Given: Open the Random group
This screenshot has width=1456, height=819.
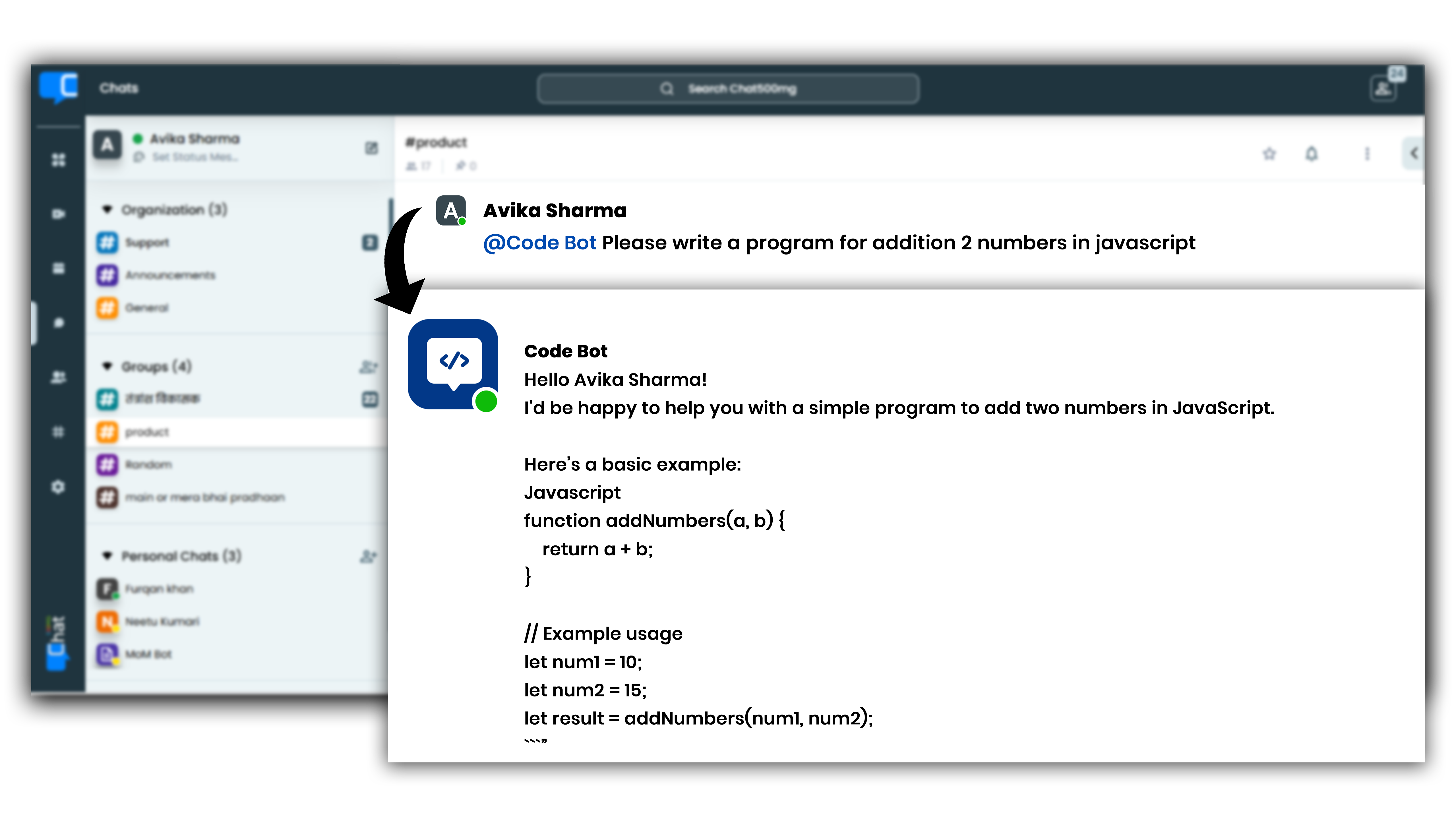Looking at the screenshot, I should [x=237, y=465].
